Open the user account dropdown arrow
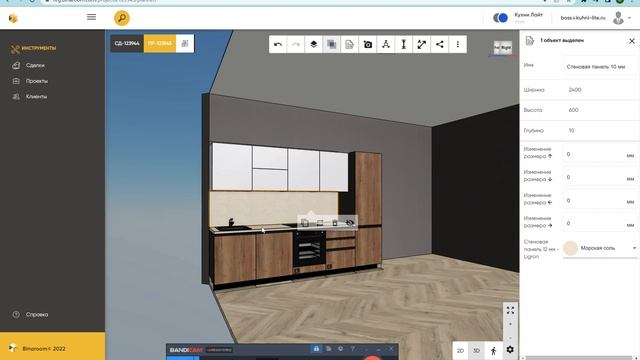 (629, 18)
